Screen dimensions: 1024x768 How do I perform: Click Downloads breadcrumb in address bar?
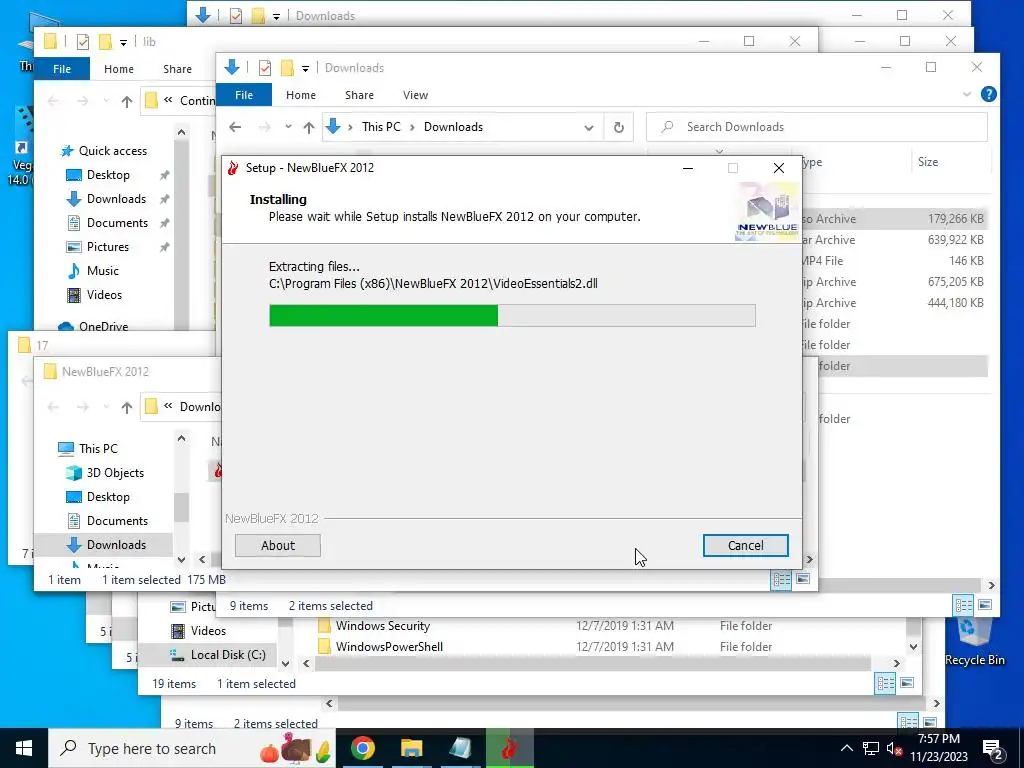[453, 127]
